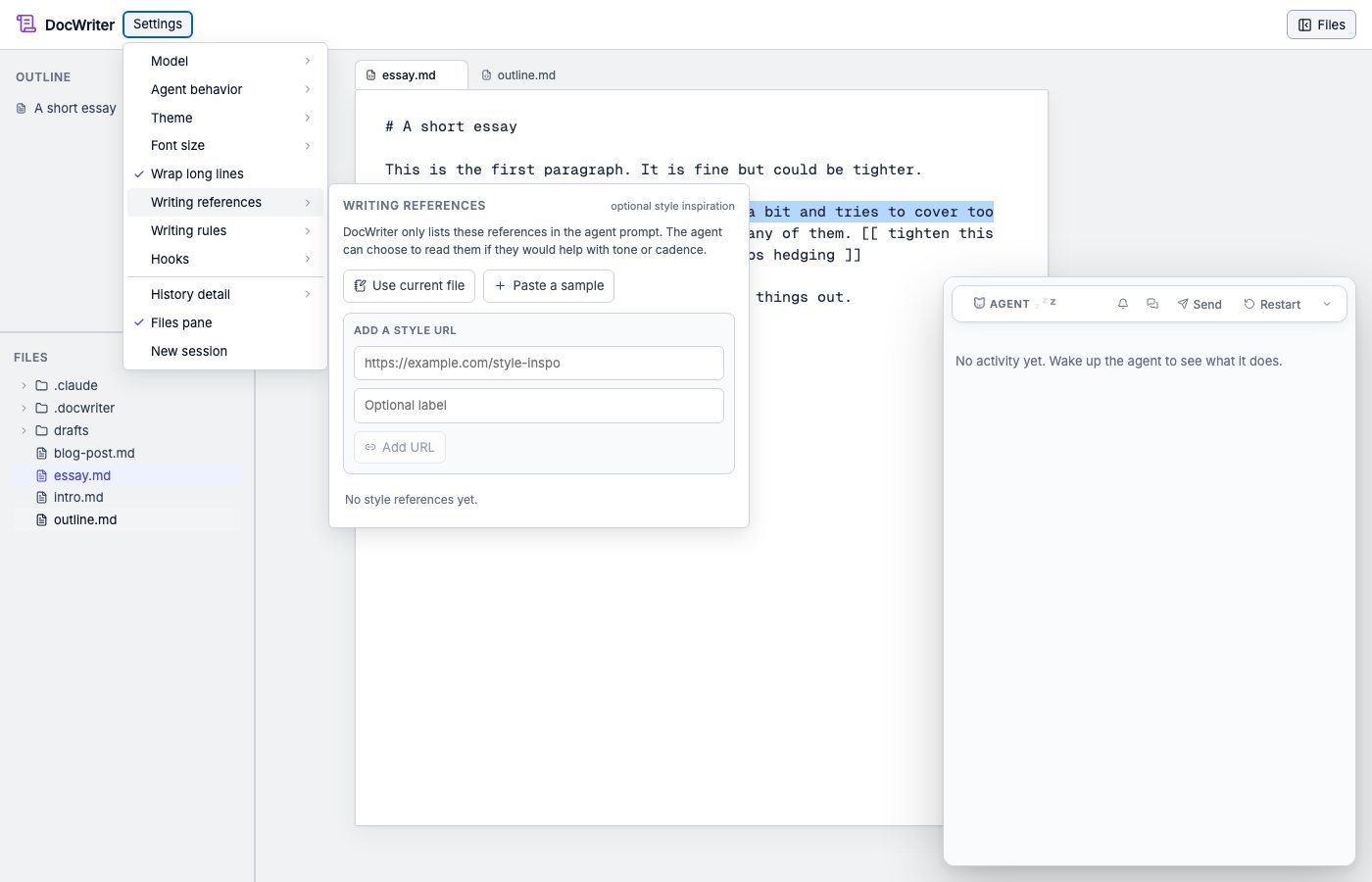Open the Agent behavior submenu
Image resolution: width=1372 pixels, height=882 pixels.
[225, 90]
